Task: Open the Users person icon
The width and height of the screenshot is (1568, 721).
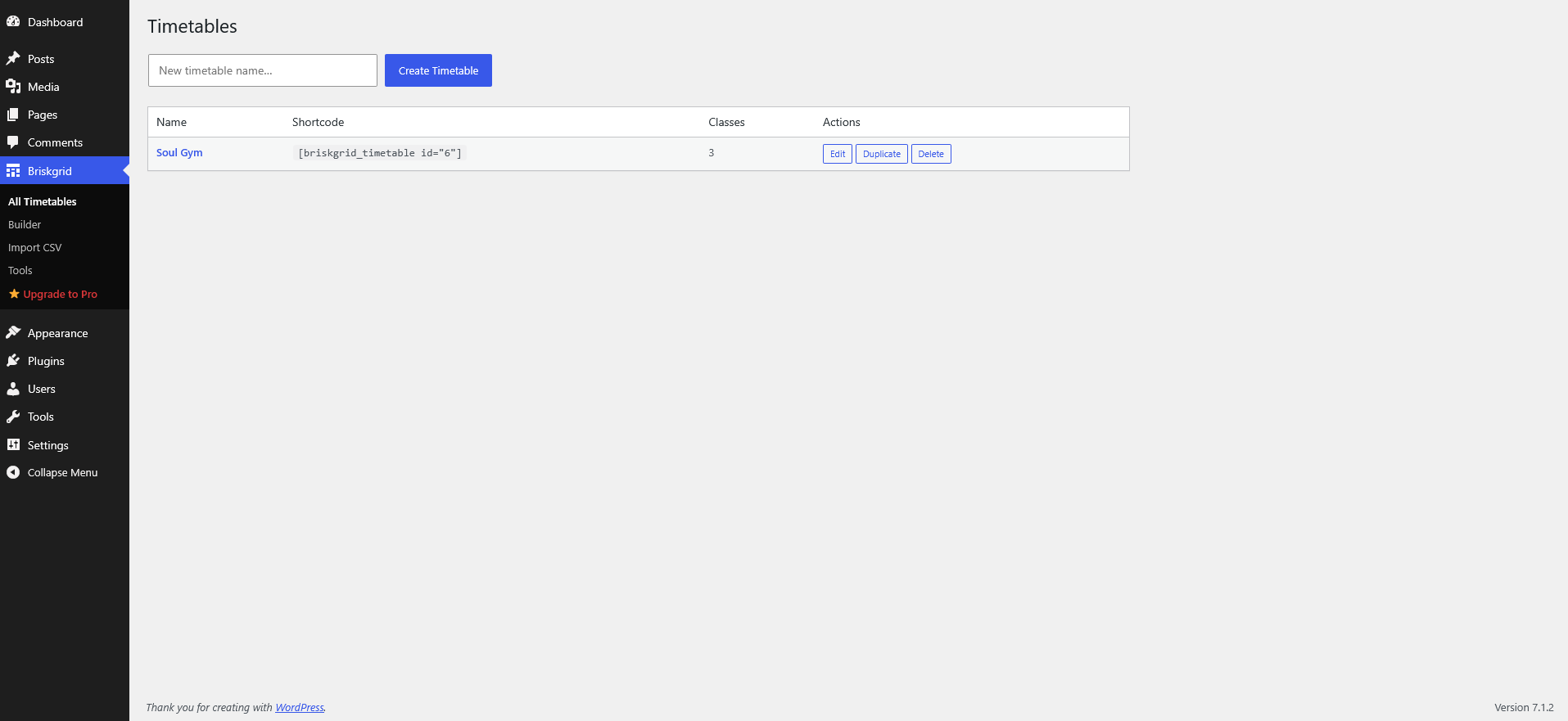Action: pos(13,389)
